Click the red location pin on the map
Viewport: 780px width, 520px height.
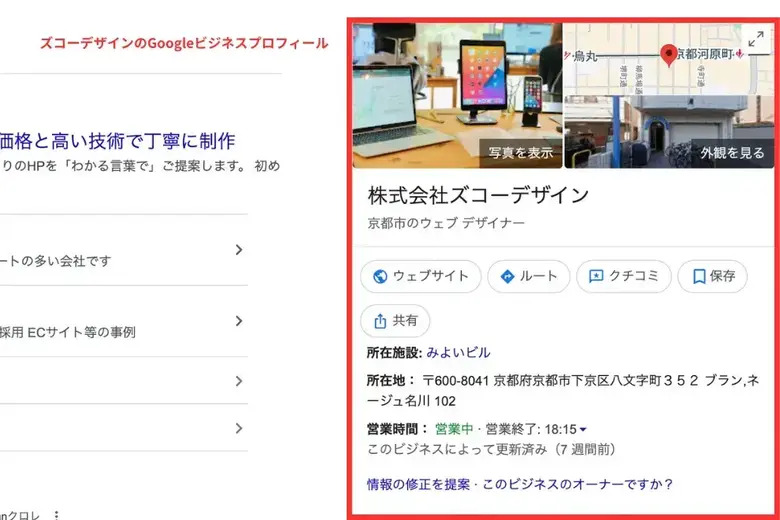click(669, 54)
